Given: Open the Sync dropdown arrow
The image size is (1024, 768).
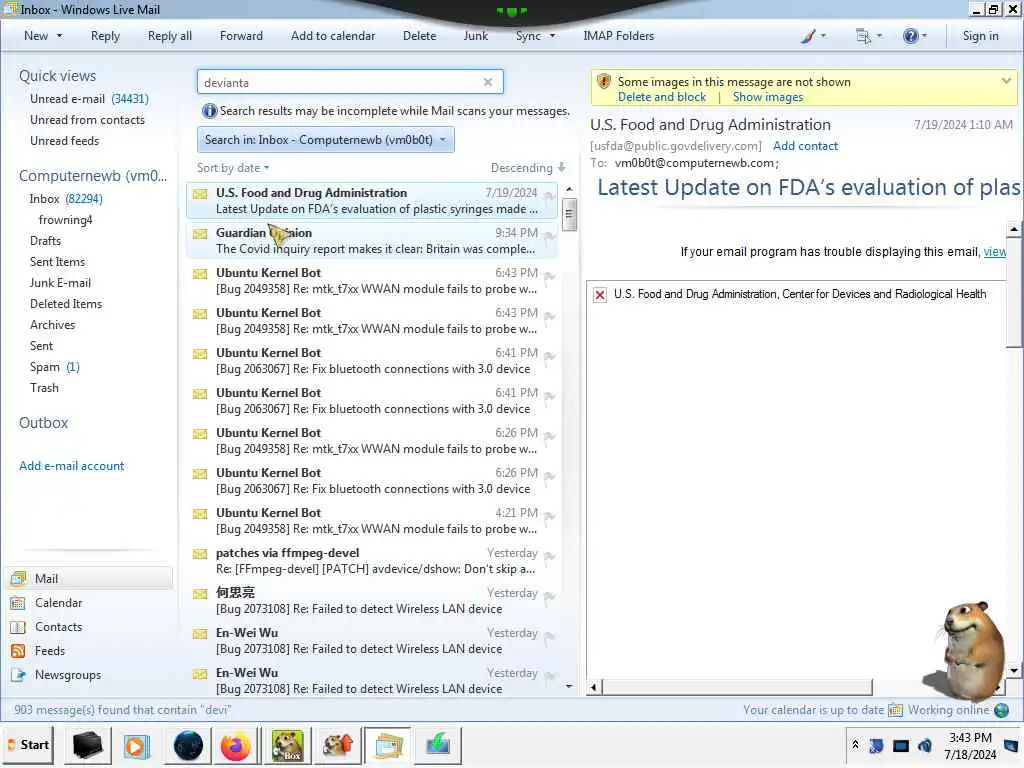Looking at the screenshot, I should [x=552, y=36].
